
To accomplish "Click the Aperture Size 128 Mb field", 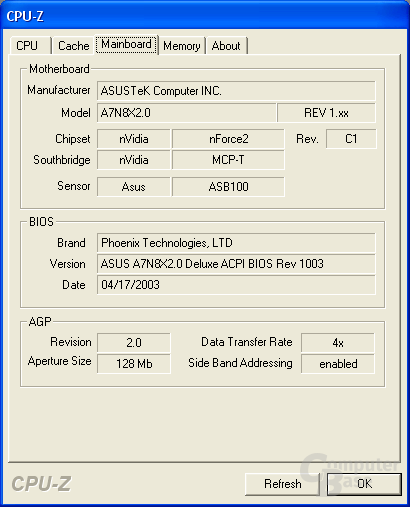I will [134, 364].
